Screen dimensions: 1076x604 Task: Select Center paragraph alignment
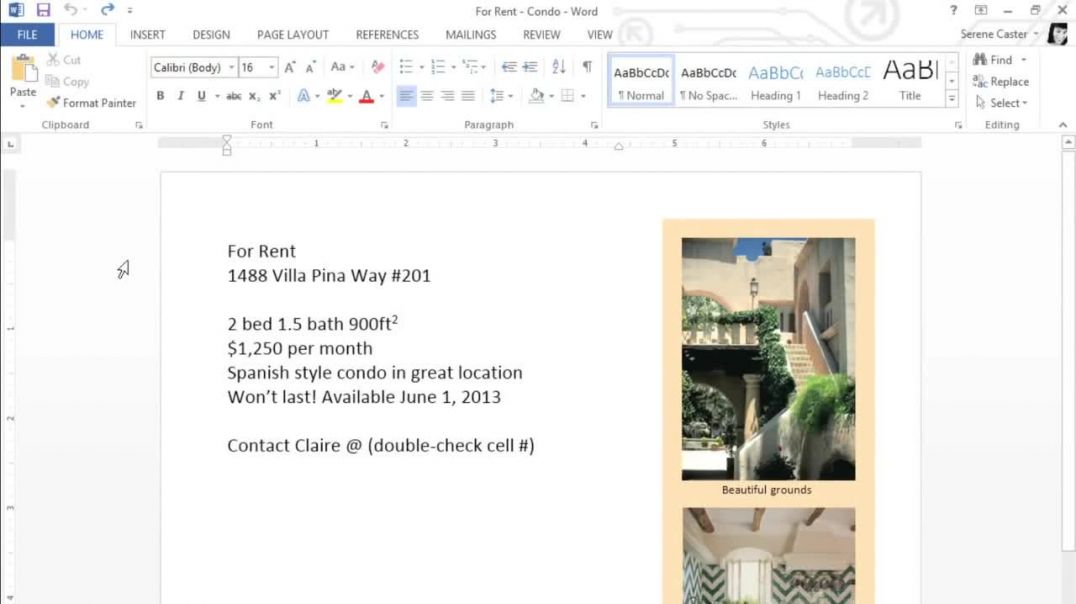coord(427,96)
